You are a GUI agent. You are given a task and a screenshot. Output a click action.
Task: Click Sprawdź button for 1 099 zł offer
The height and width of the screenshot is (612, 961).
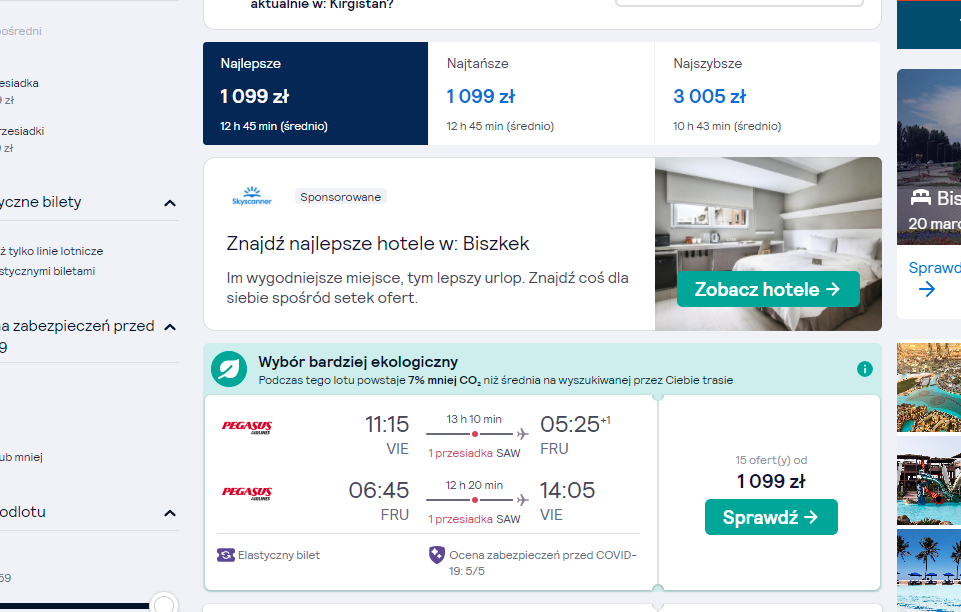[x=771, y=517]
